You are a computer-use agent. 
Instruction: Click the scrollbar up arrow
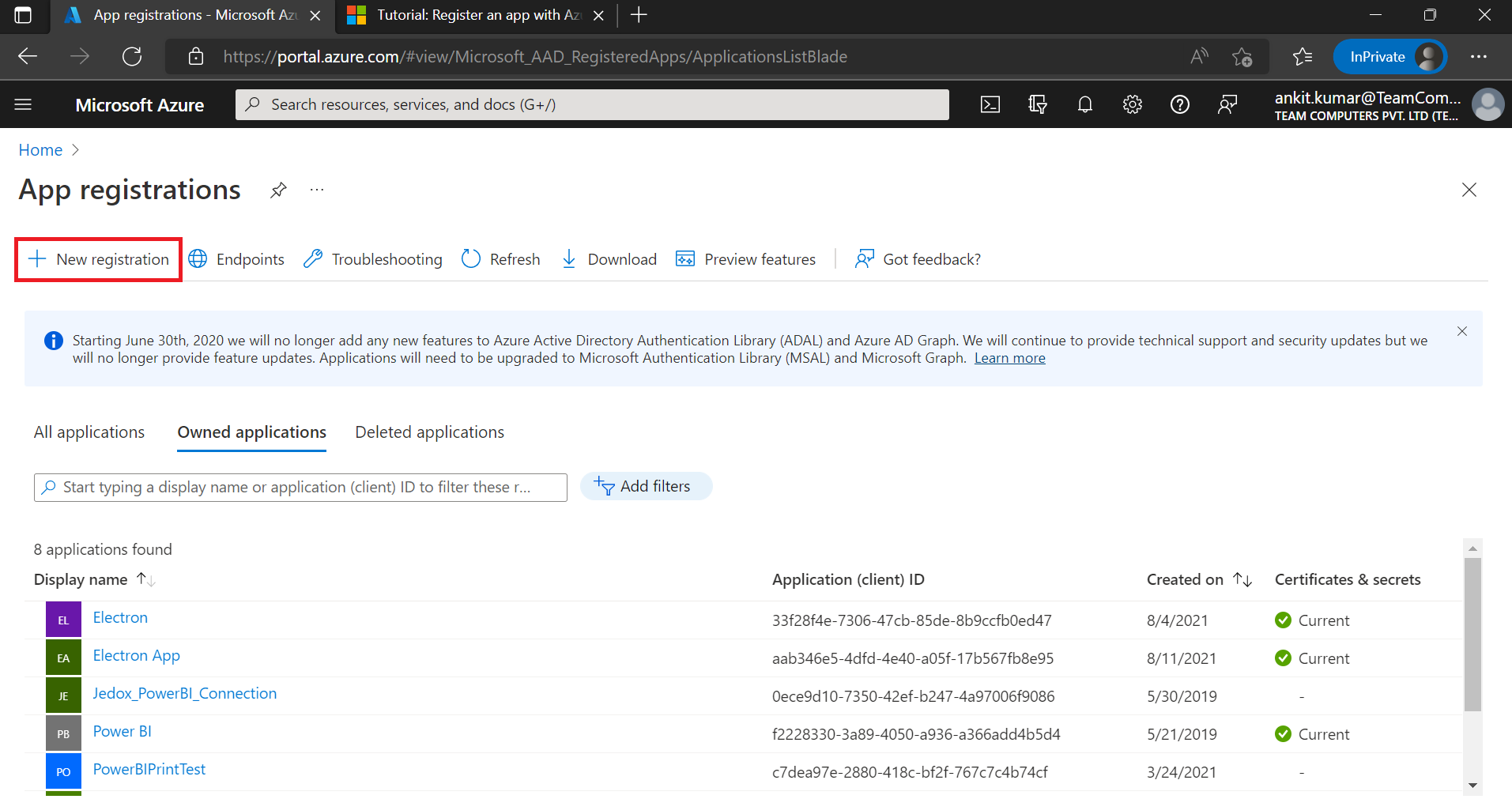click(x=1472, y=548)
